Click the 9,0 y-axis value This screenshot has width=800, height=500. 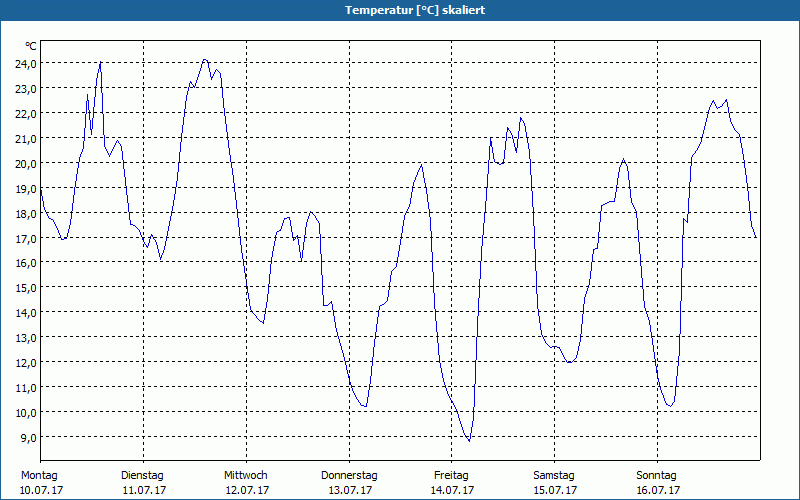28,438
